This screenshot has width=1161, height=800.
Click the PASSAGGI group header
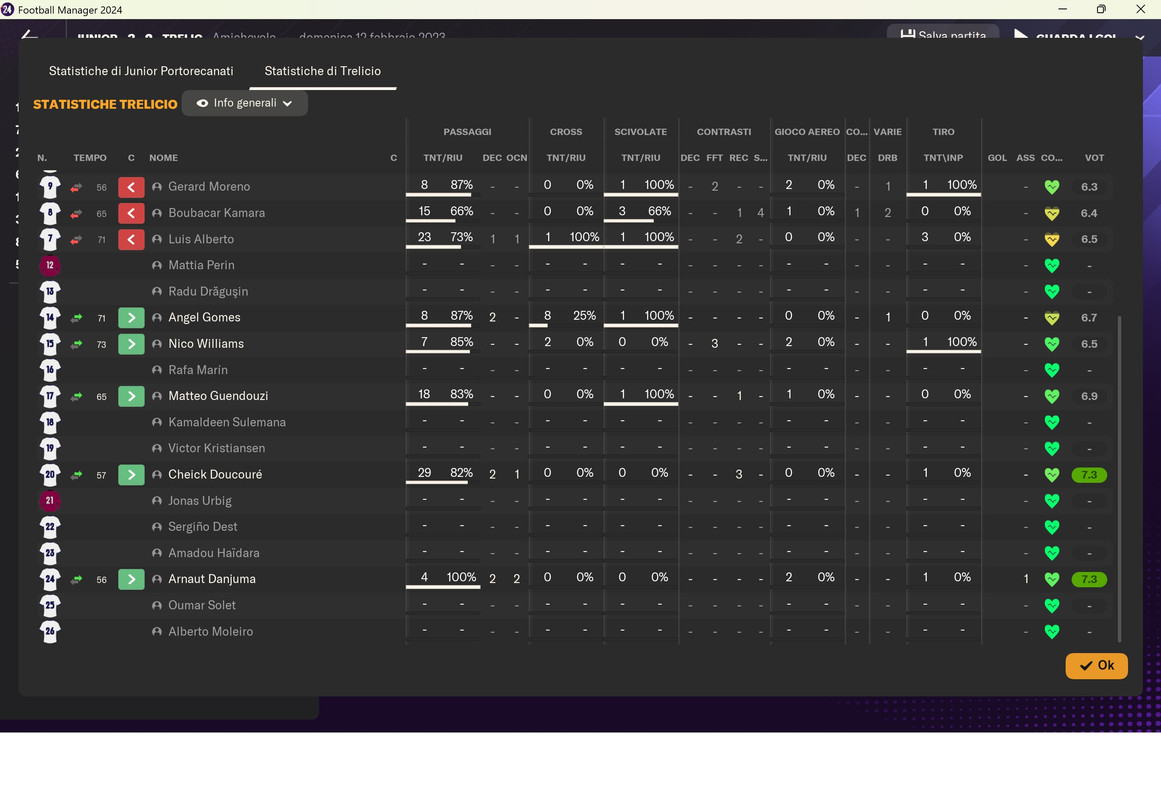click(x=467, y=132)
